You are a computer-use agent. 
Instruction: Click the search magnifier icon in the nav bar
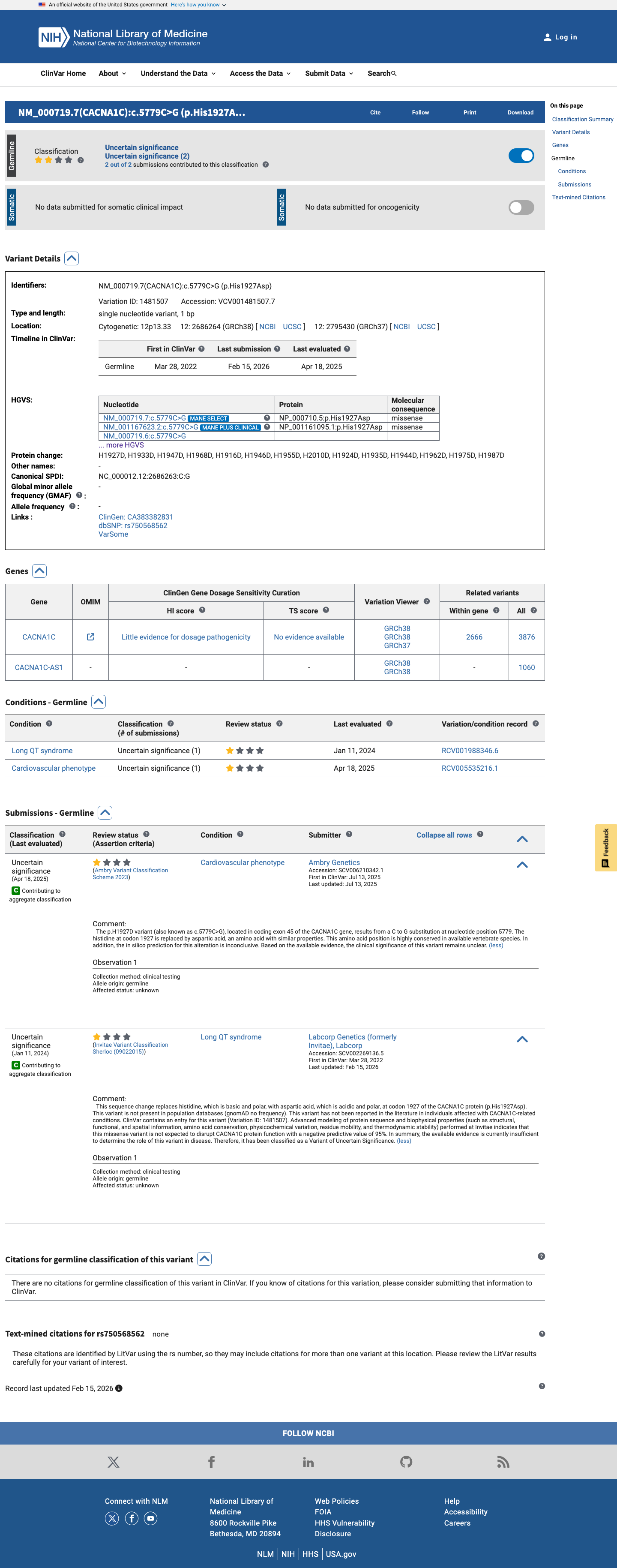[x=394, y=74]
